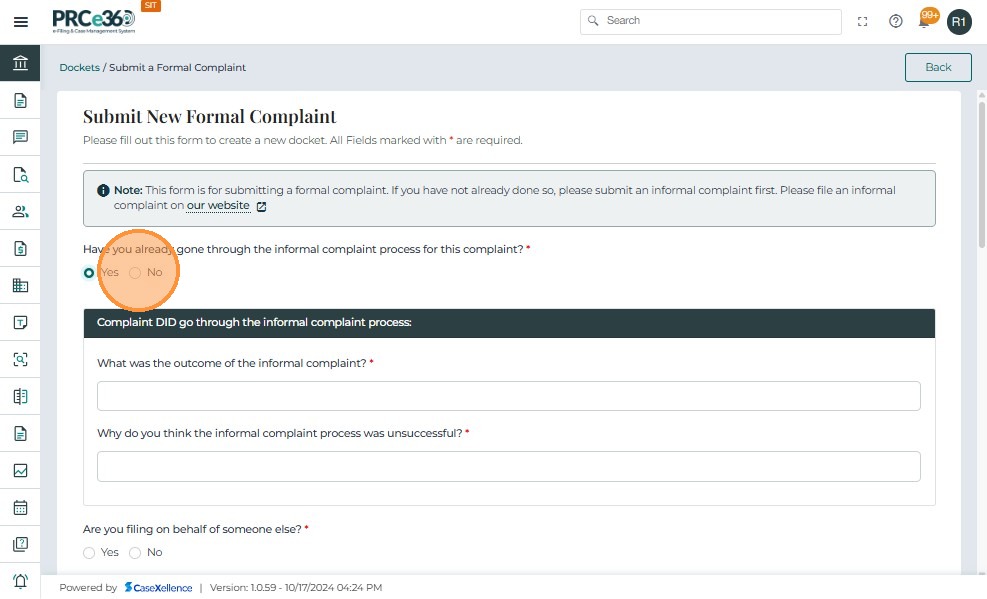Go to Dockets breadcrumb
This screenshot has width=987, height=599.
click(x=79, y=67)
